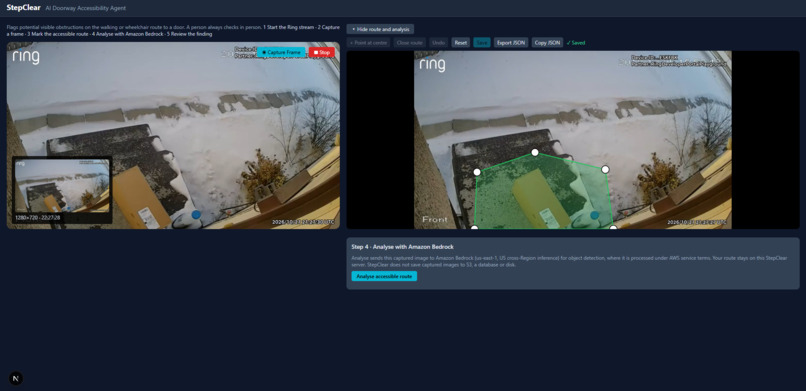Image resolution: width=806 pixels, height=391 pixels.
Task: Select the topmost vertex handle of the route polygon
Action: pos(535,153)
